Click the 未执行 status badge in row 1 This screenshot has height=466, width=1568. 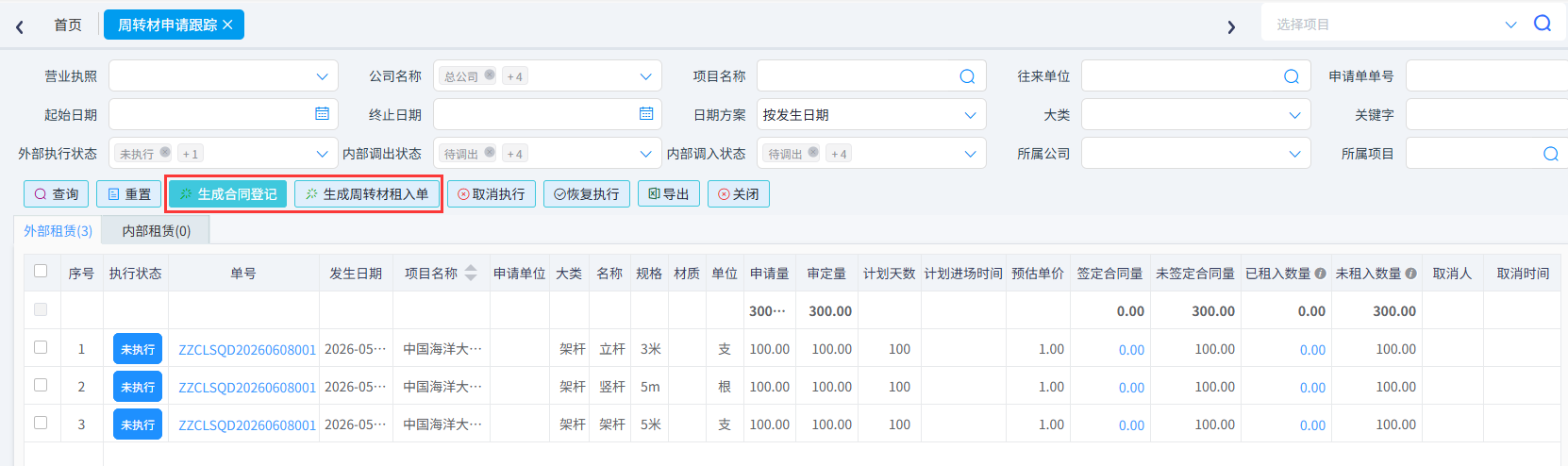click(138, 349)
